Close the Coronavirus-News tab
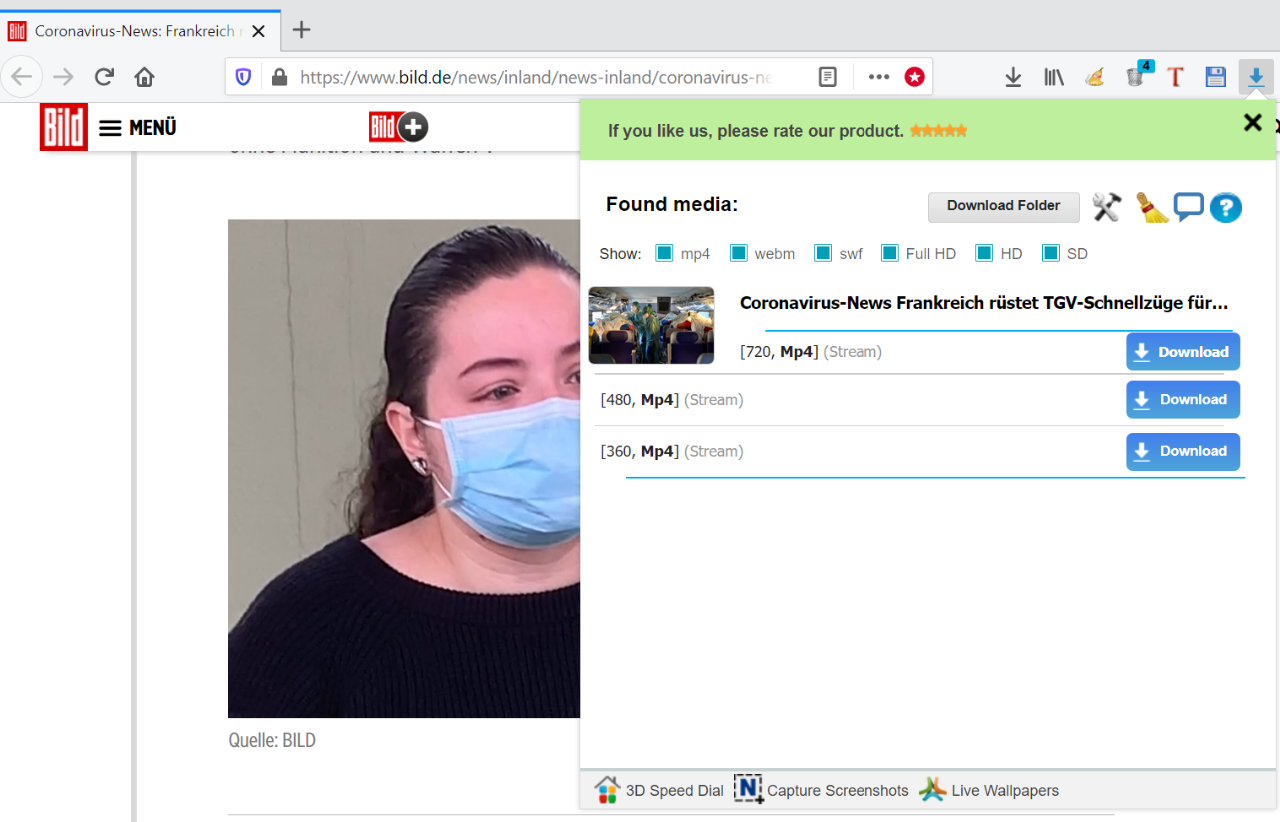This screenshot has height=822, width=1280. (258, 31)
